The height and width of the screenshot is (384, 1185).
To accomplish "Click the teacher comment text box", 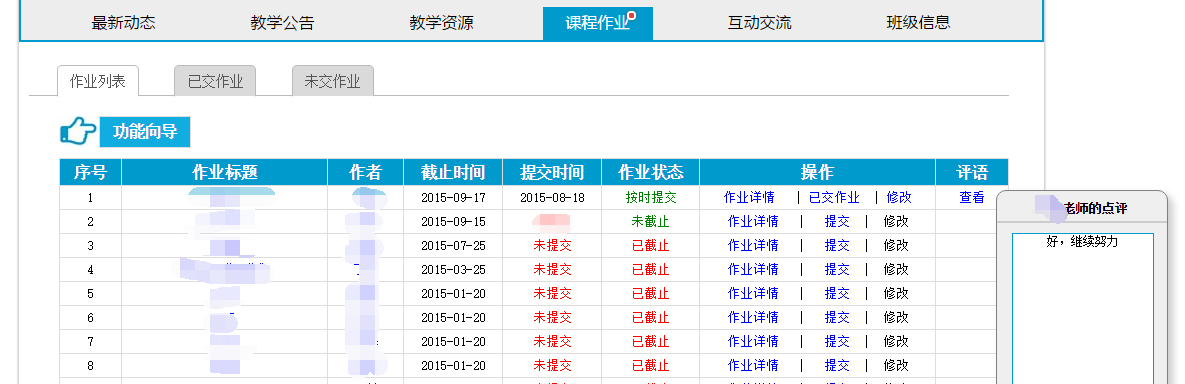I will (x=1083, y=308).
